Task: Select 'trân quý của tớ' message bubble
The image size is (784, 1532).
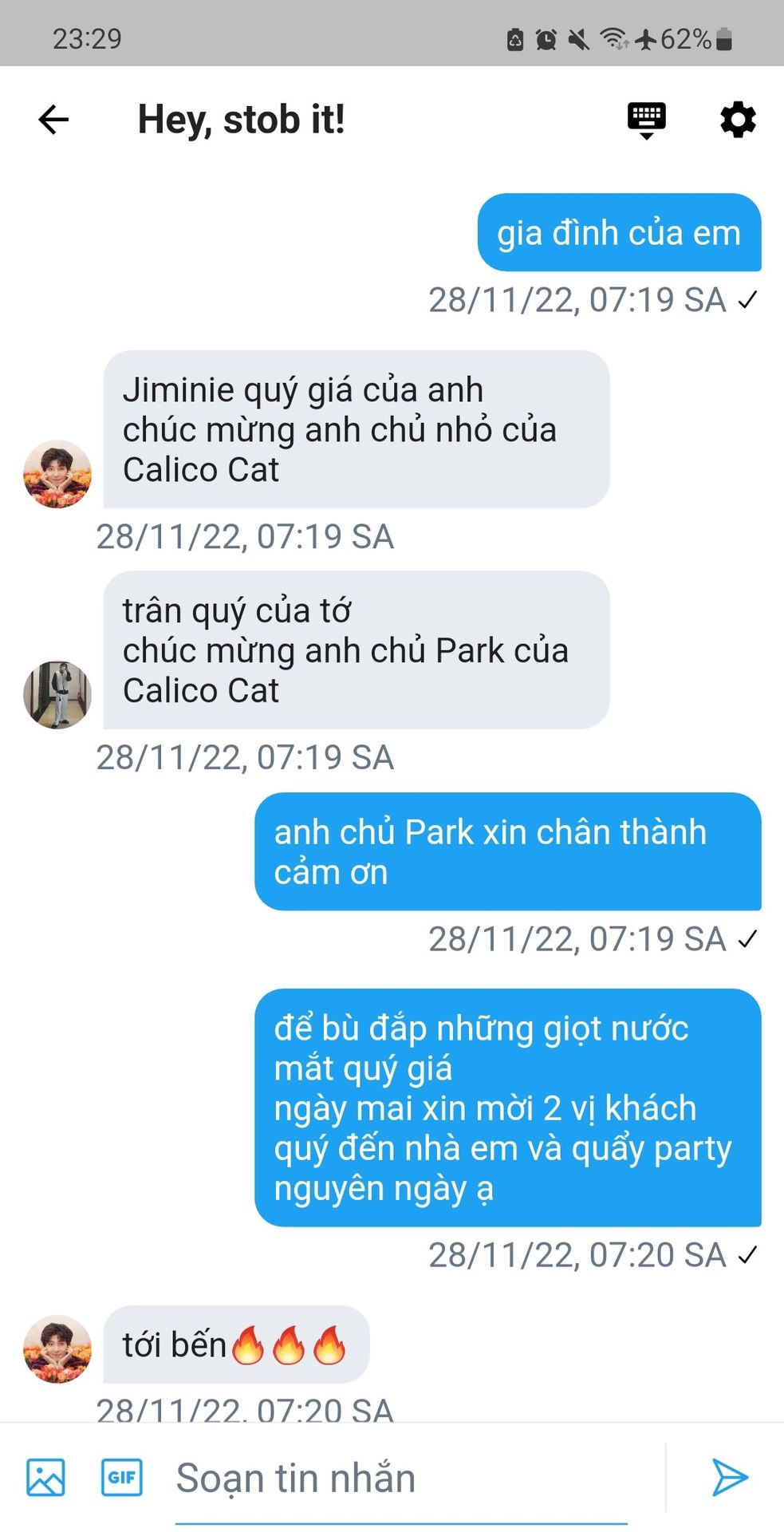Action: (x=357, y=650)
